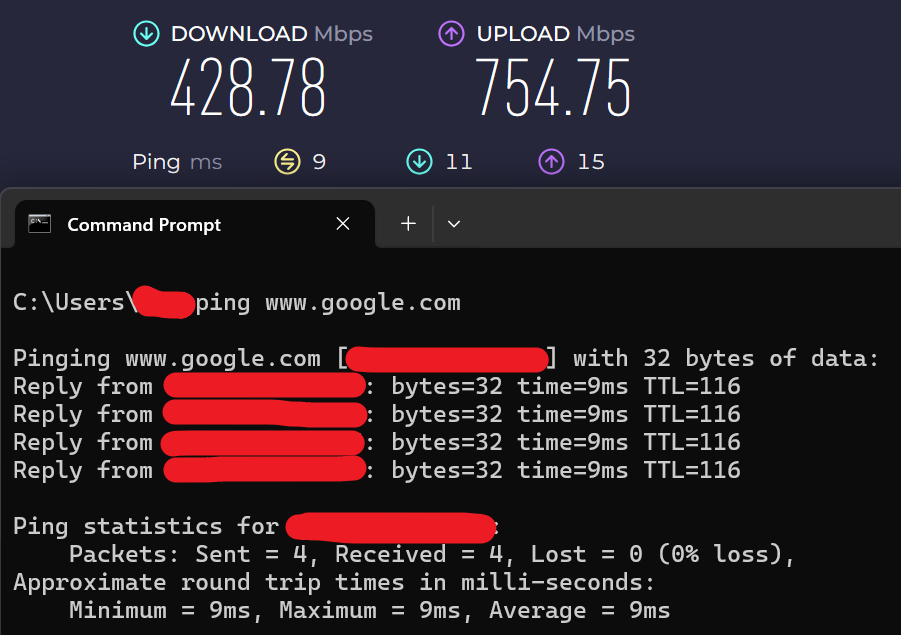Click the Ping ms label

(177, 162)
